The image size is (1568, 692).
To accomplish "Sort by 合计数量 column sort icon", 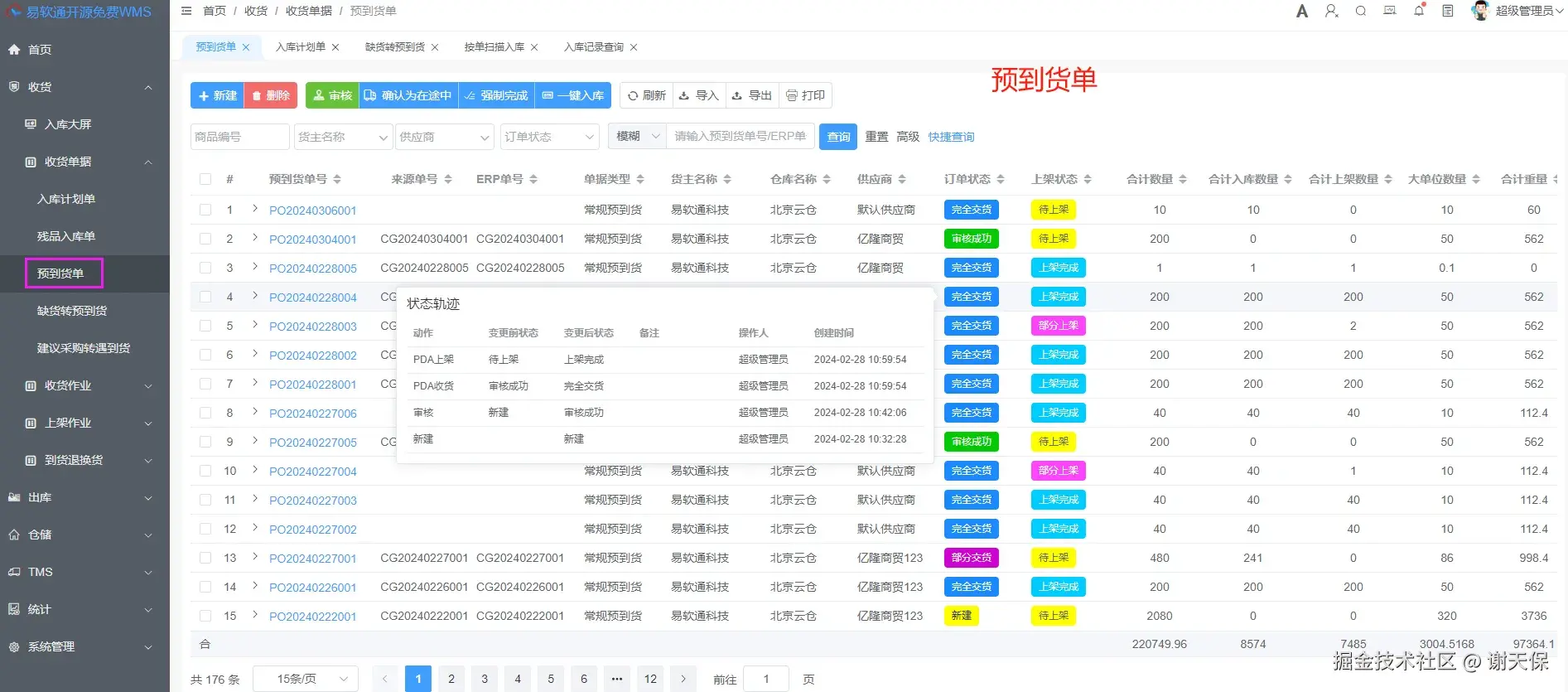I will pyautogui.click(x=1183, y=179).
